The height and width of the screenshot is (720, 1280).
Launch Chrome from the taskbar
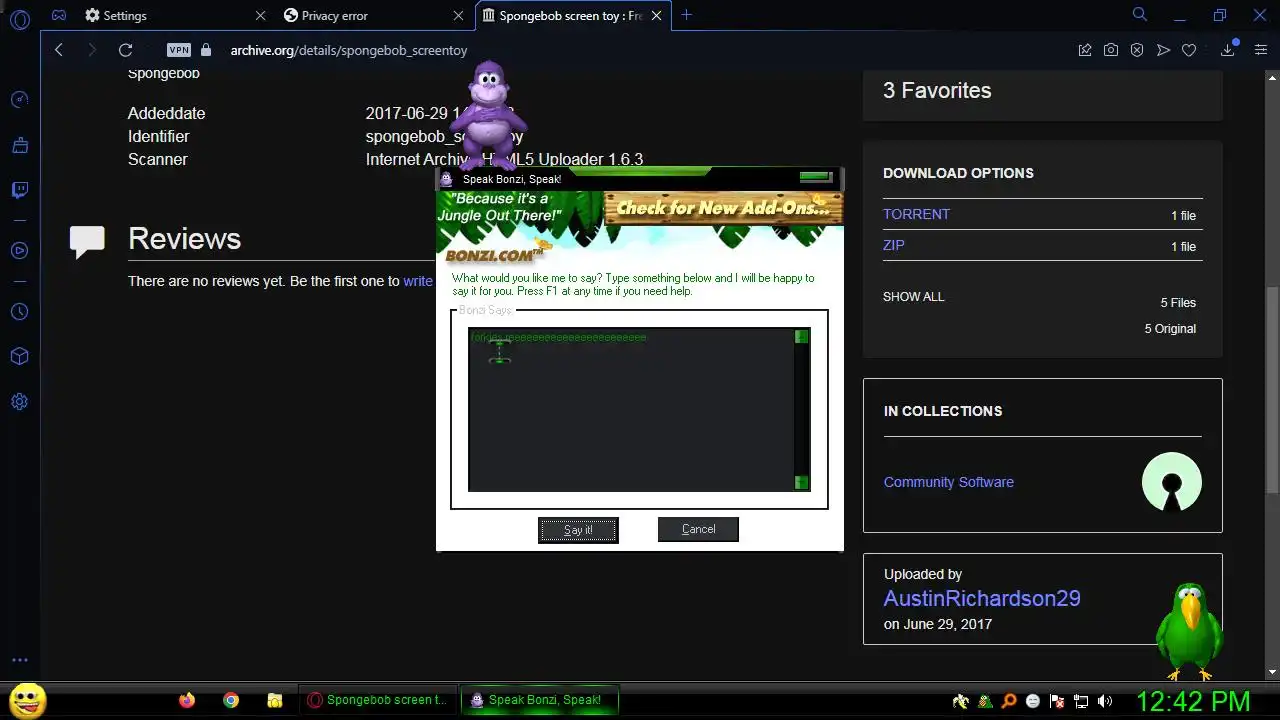(231, 700)
